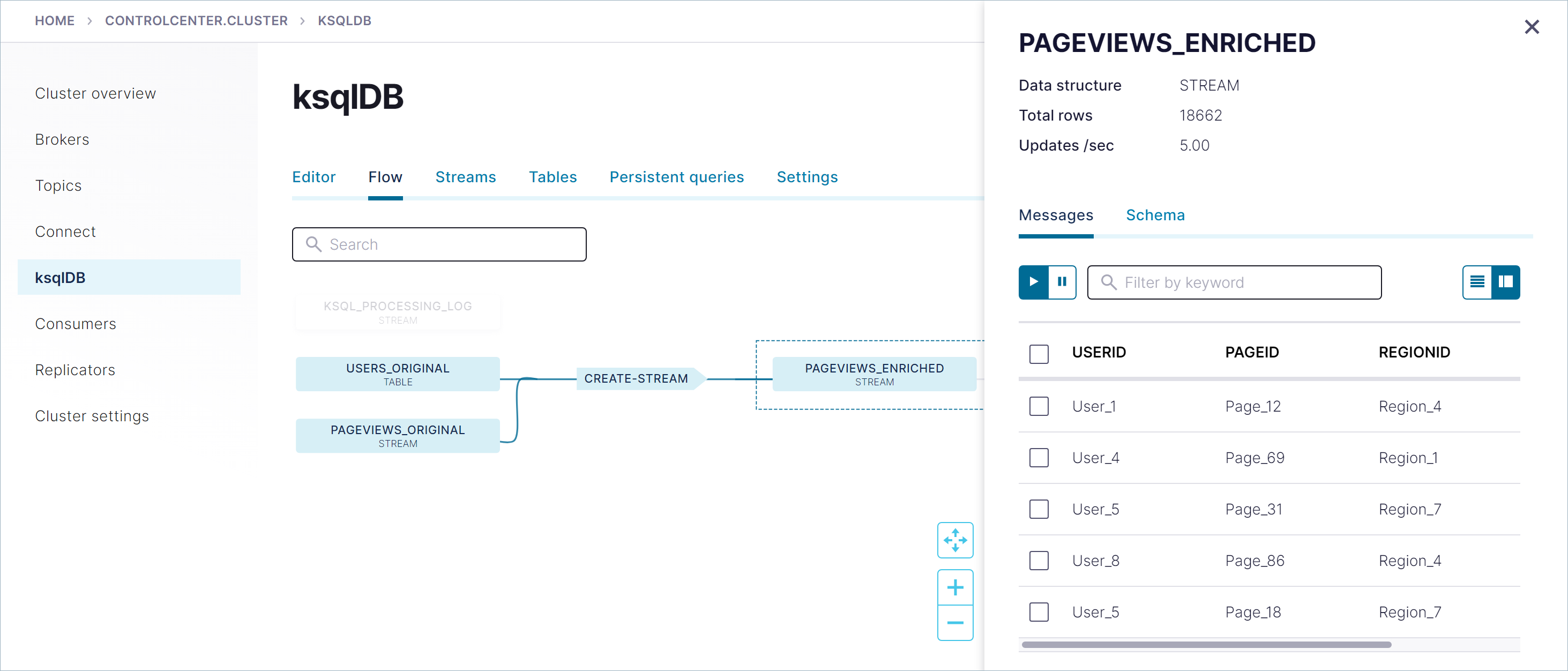This screenshot has width=1568, height=671.
Task: Switch to card column view icon
Action: point(1505,282)
